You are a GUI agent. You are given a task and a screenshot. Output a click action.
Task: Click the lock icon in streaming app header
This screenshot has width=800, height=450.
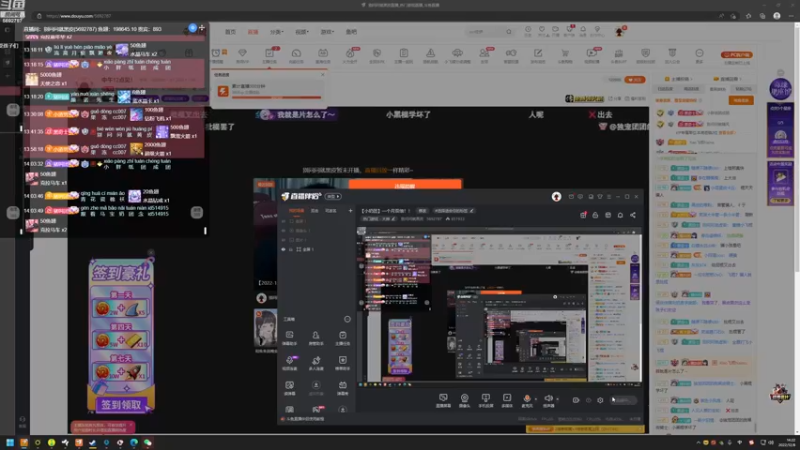pos(595,215)
